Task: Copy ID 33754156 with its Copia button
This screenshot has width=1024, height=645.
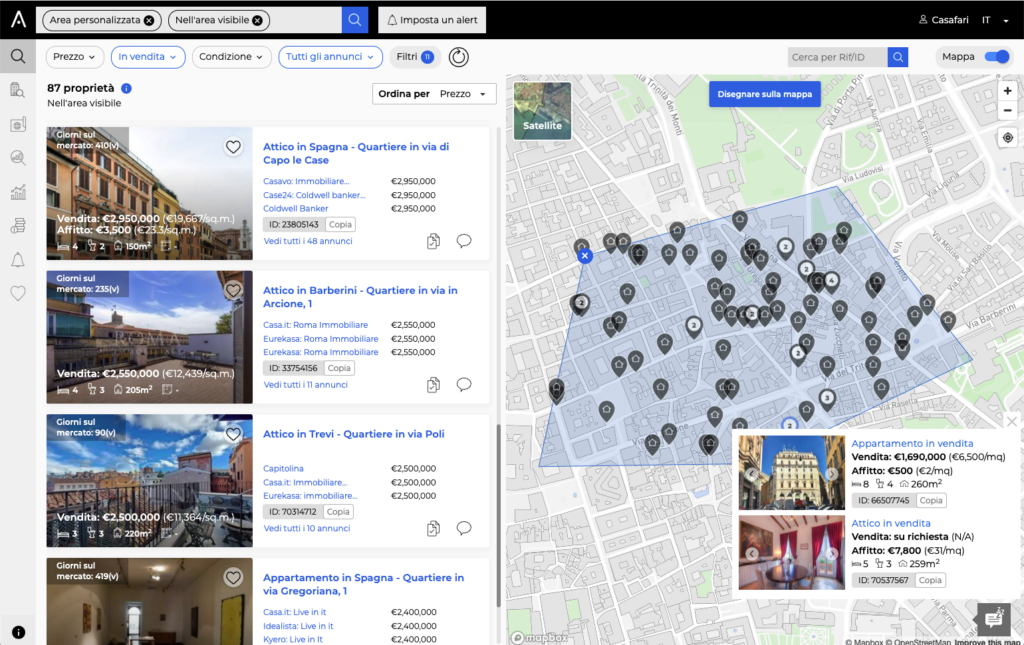Action: [x=339, y=368]
